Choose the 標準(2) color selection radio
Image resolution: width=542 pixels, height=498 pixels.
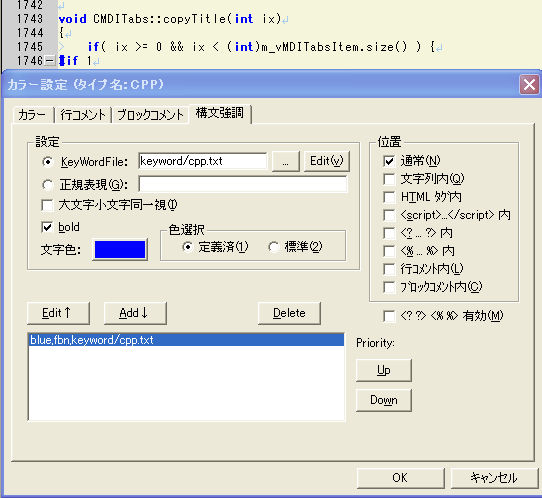[x=273, y=247]
